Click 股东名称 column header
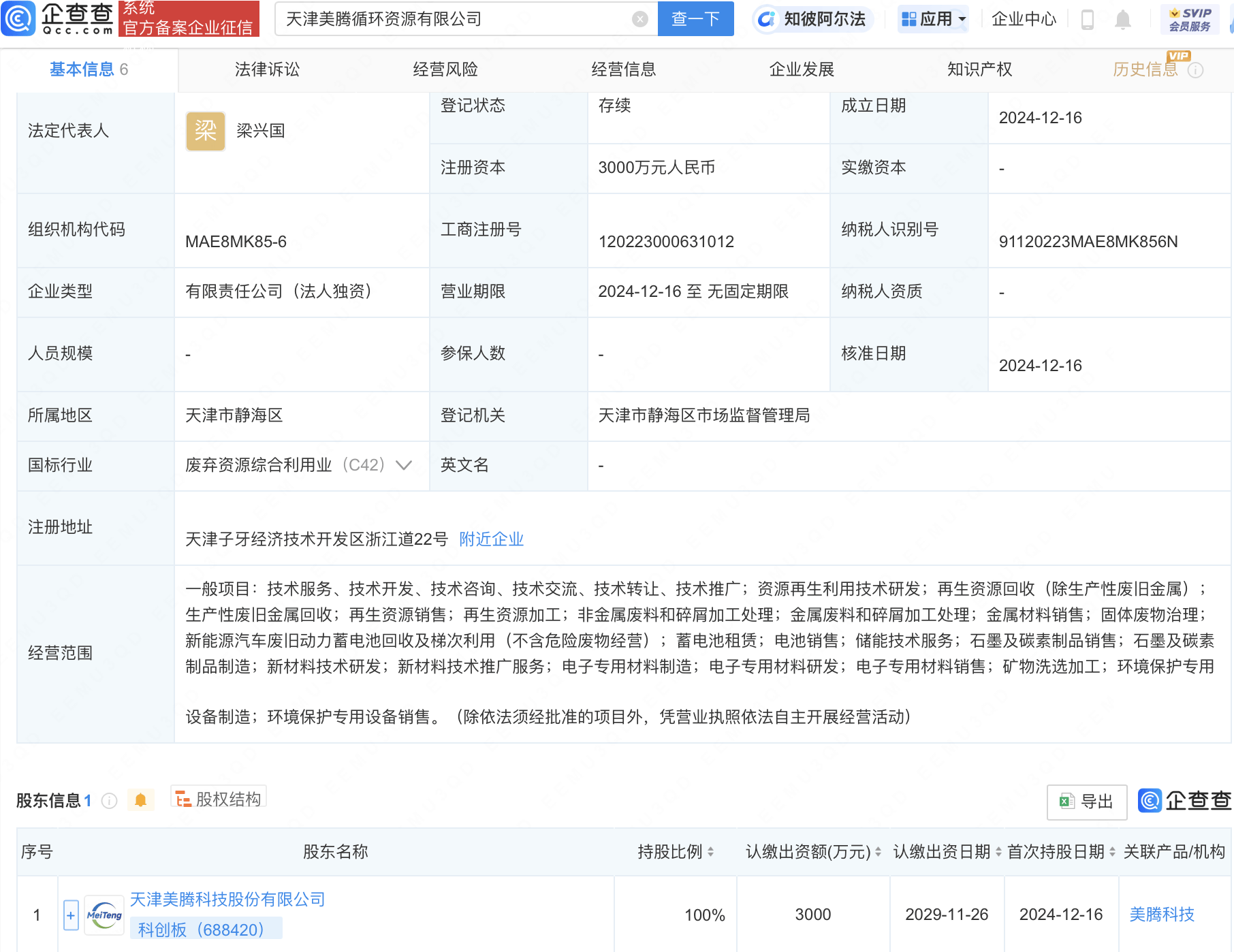Screen dimensions: 1234x952 click(335, 852)
